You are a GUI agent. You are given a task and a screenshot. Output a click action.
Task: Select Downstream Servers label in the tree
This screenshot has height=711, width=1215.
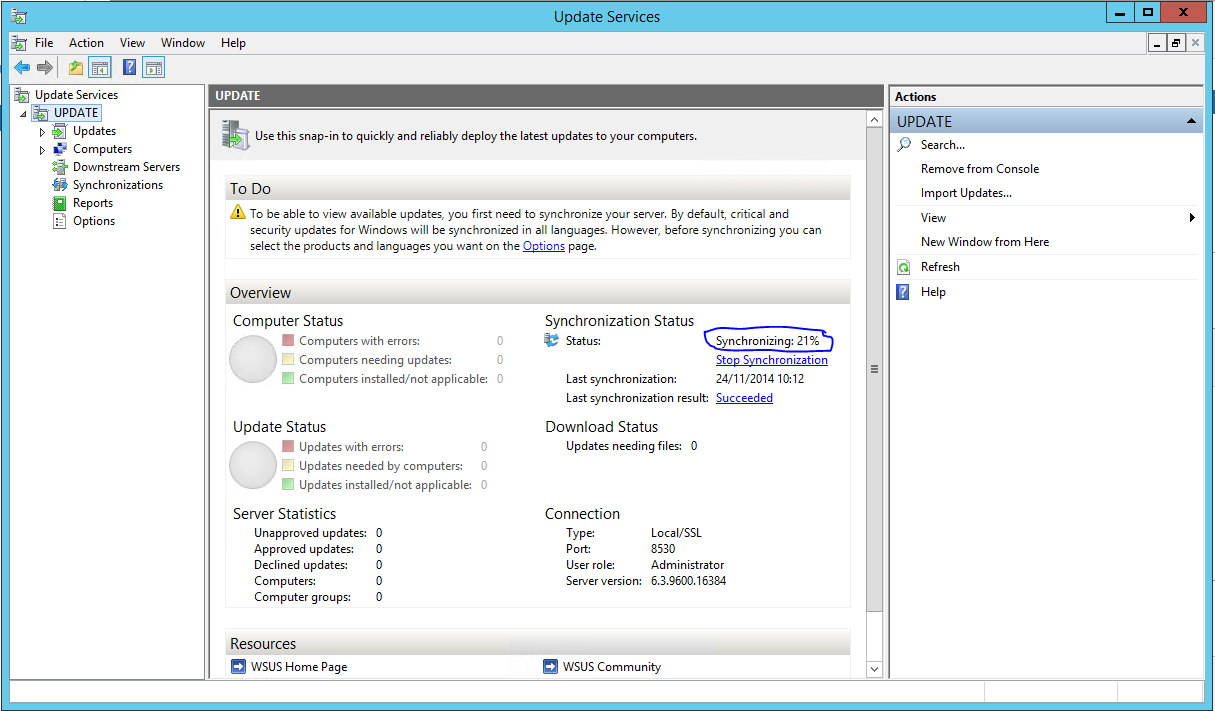pyautogui.click(x=127, y=167)
